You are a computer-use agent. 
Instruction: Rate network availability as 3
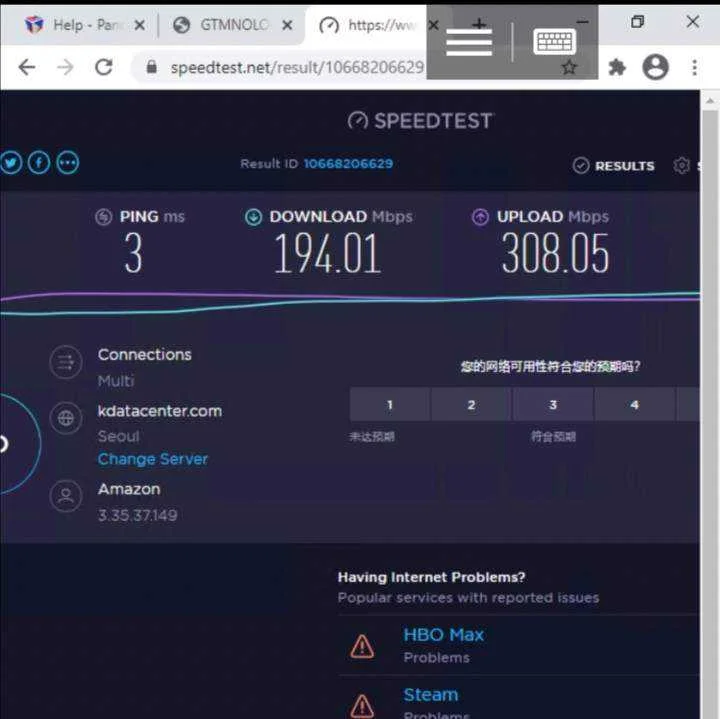[553, 404]
